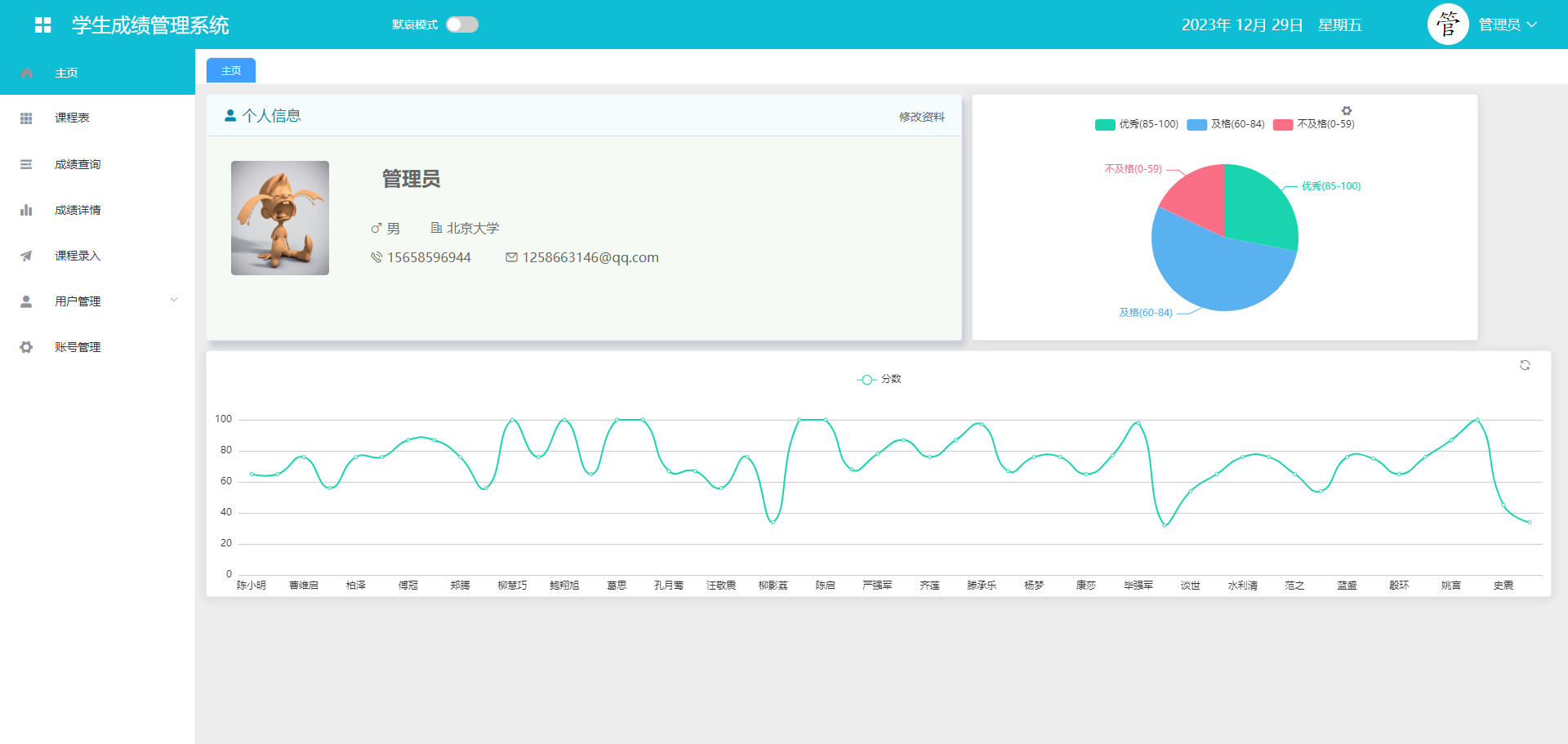Image resolution: width=1568 pixels, height=744 pixels.
Task: Open the 管理员 account dropdown arrow
Action: (x=1532, y=25)
